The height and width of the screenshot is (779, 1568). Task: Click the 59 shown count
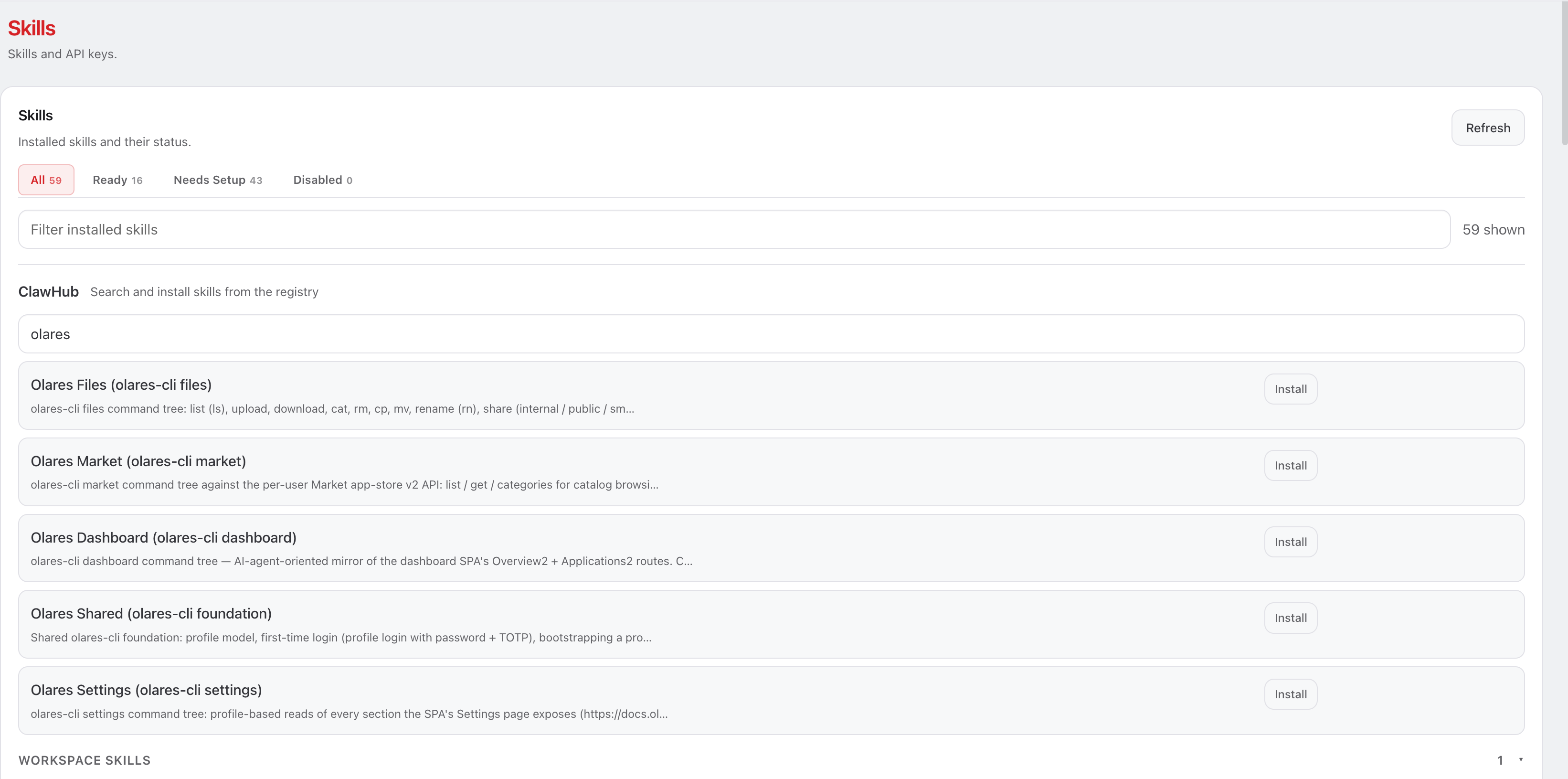[x=1494, y=230]
